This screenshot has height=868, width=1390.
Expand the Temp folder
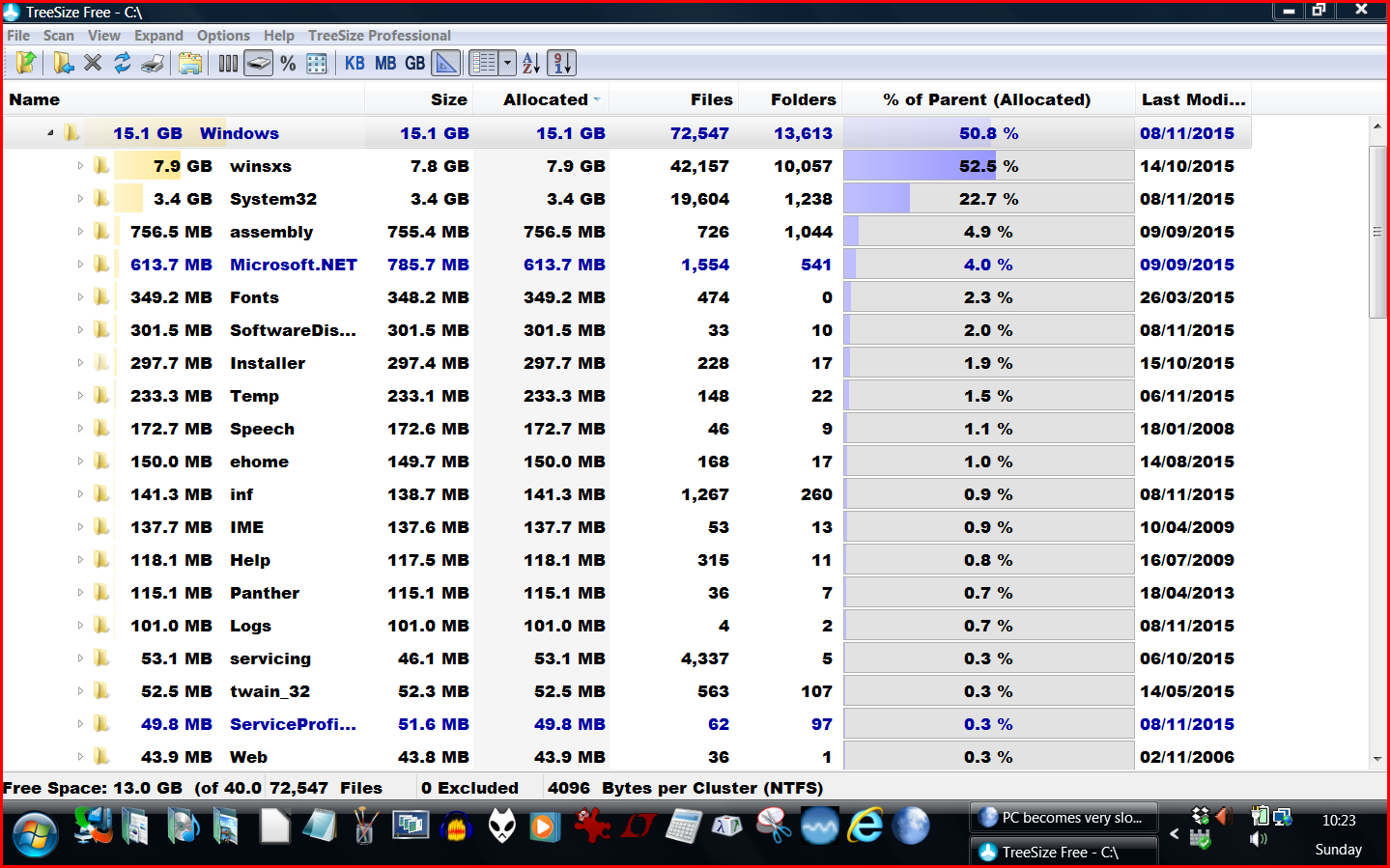coord(80,396)
